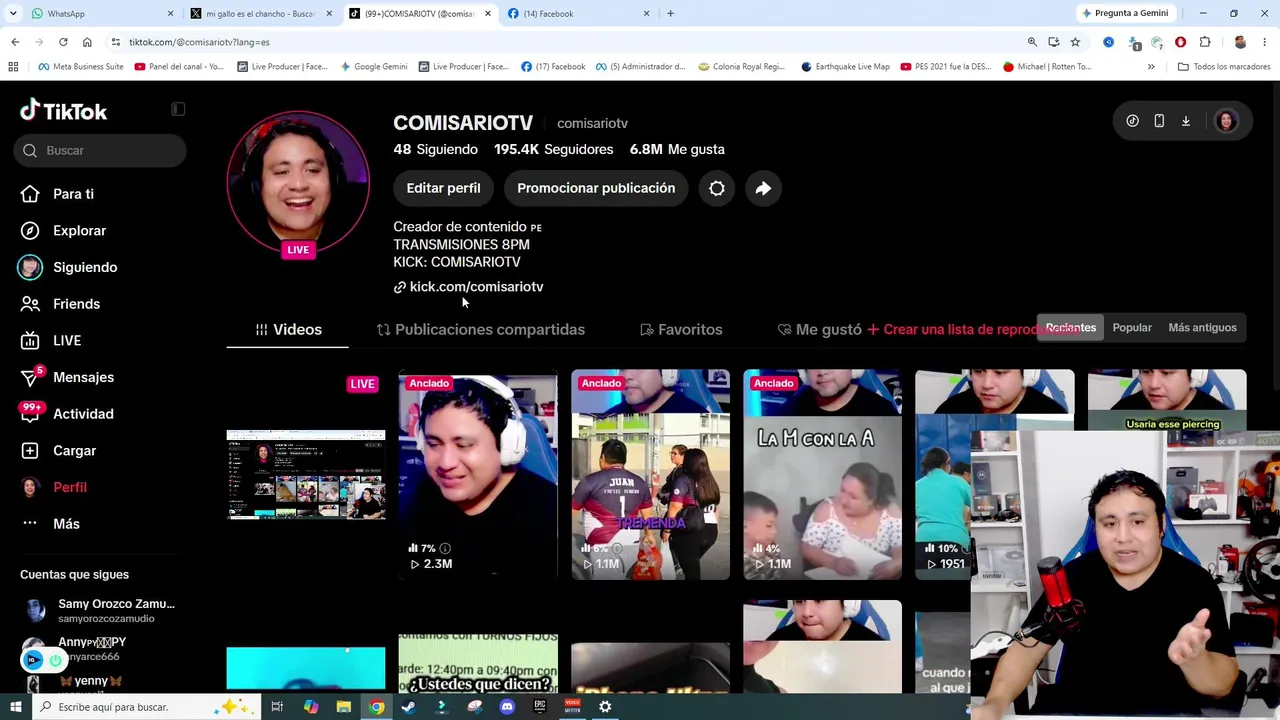
Task: Open the Chrome tab search dropdown
Action: pyautogui.click(x=14, y=14)
